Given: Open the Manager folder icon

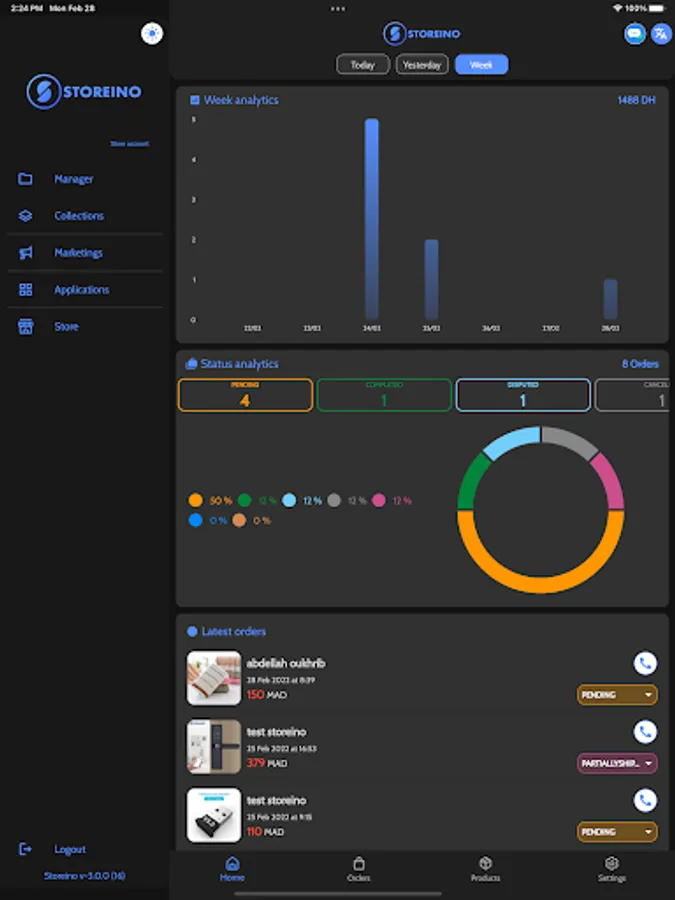Looking at the screenshot, I should click(x=25, y=179).
